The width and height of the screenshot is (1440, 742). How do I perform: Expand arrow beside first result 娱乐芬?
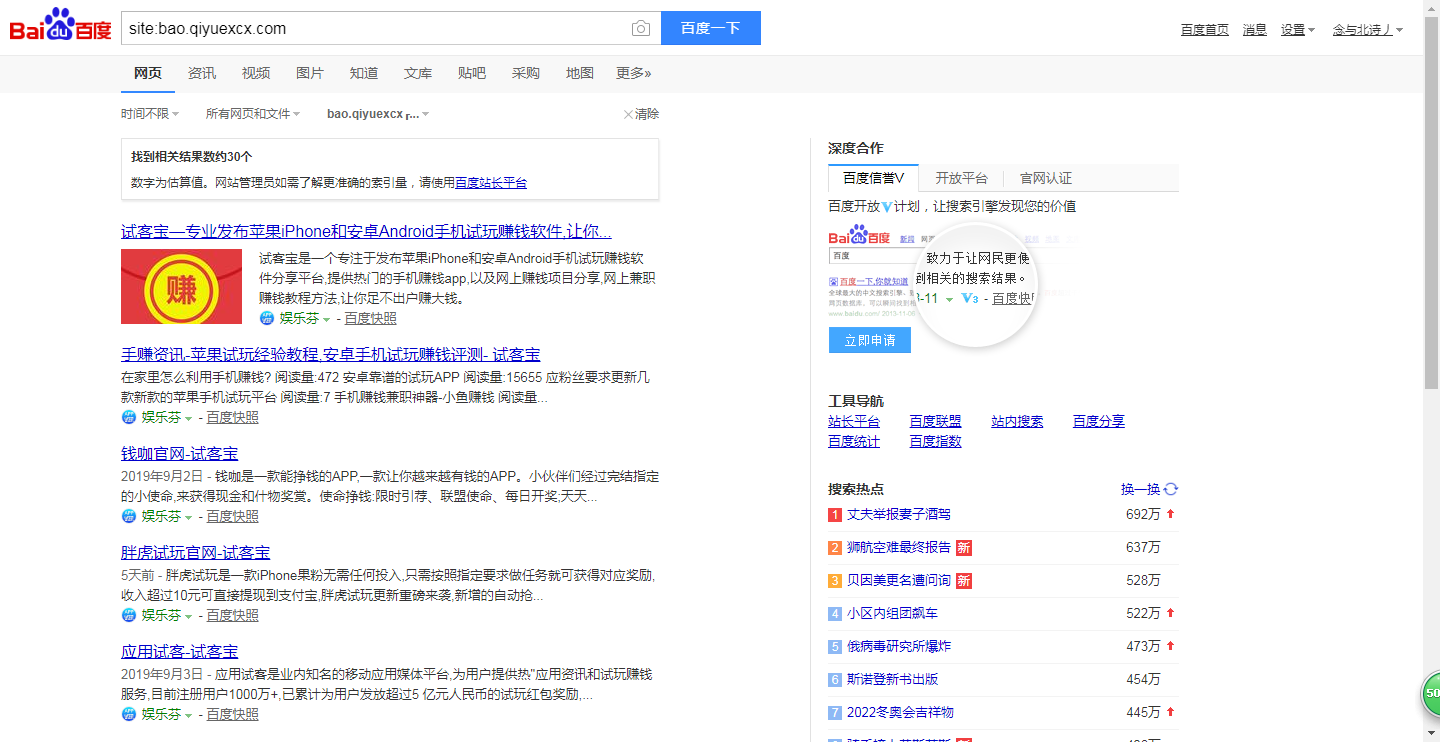[x=326, y=319]
